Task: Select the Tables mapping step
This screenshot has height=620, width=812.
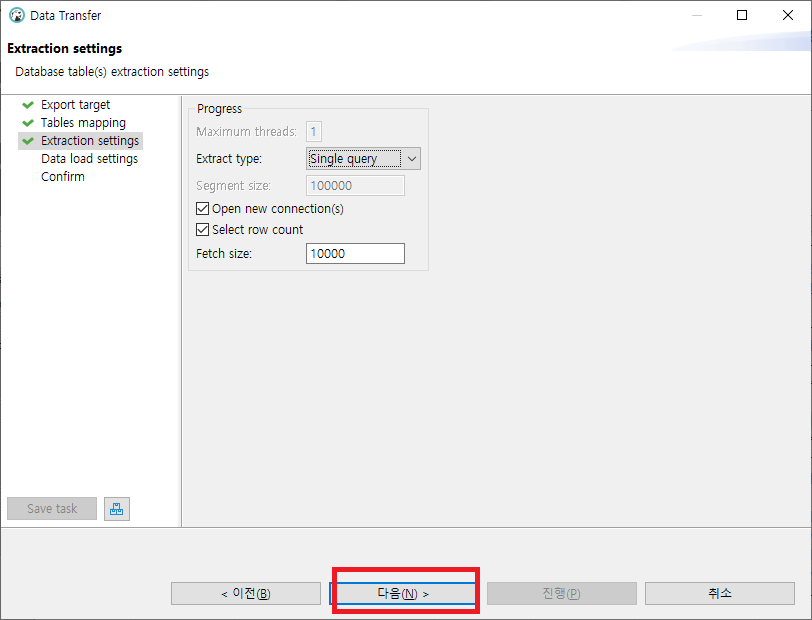Action: pos(83,123)
